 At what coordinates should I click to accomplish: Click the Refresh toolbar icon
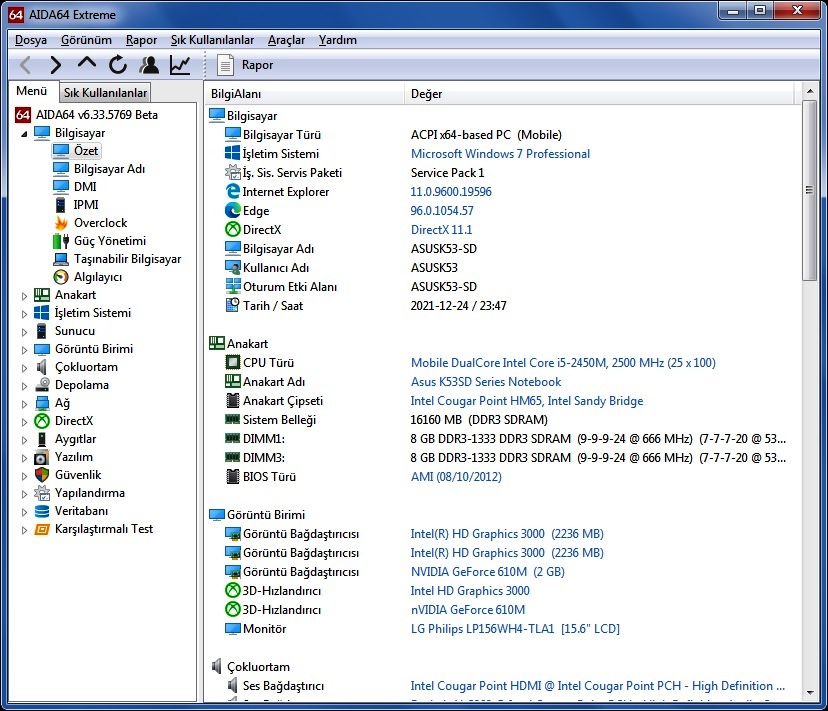(x=118, y=65)
